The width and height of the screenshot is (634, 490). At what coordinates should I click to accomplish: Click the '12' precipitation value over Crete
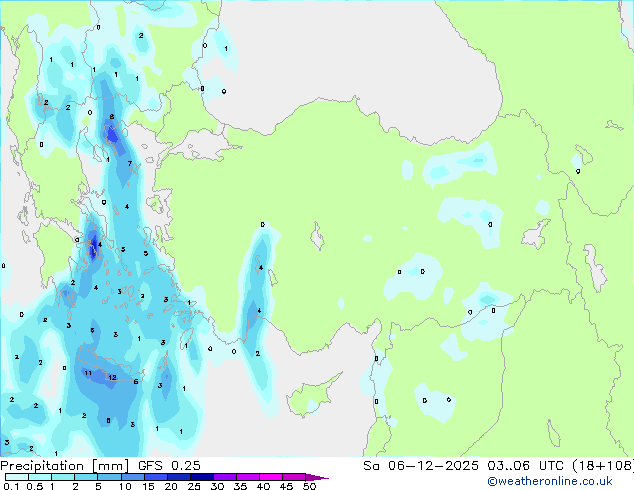tap(112, 377)
